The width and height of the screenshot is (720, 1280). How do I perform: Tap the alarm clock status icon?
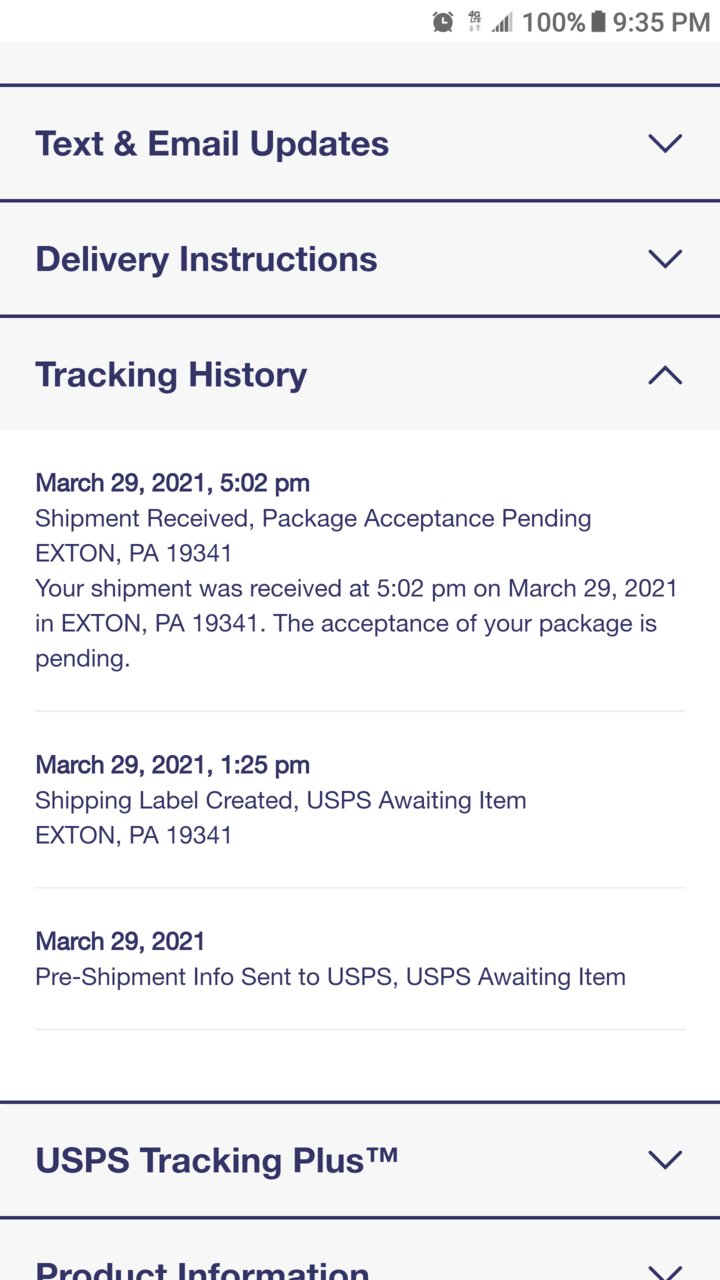coord(443,21)
